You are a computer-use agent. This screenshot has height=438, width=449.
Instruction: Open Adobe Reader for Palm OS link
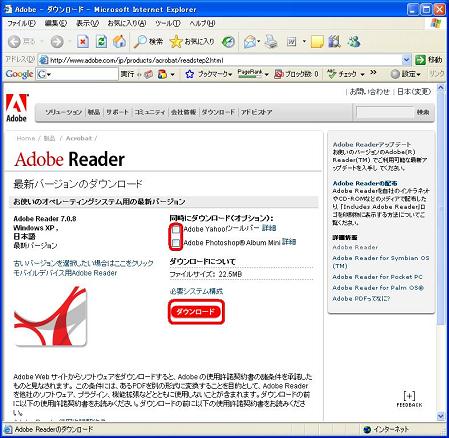click(378, 288)
